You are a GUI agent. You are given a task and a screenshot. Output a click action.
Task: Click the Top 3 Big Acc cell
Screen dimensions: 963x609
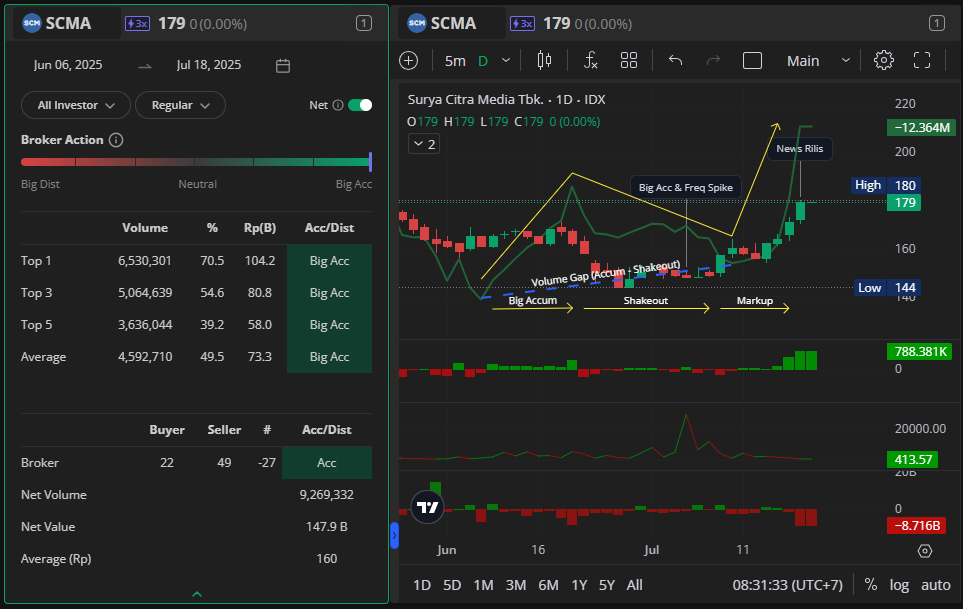329,293
